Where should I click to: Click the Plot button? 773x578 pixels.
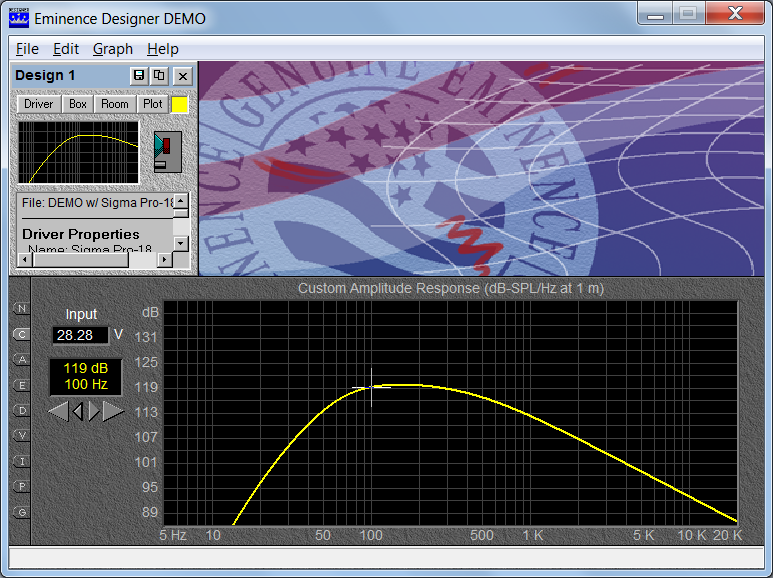tap(152, 104)
